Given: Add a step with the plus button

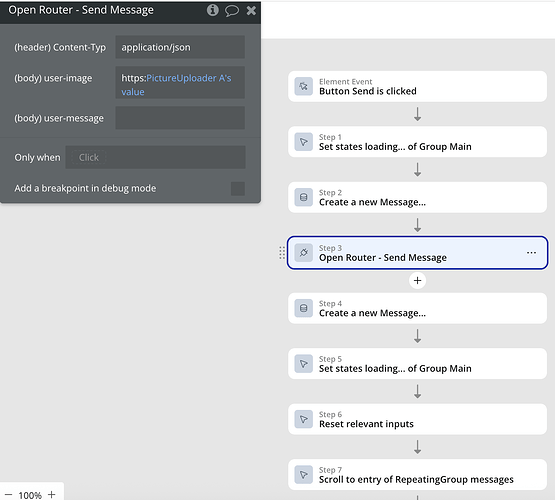Looking at the screenshot, I should tap(417, 281).
